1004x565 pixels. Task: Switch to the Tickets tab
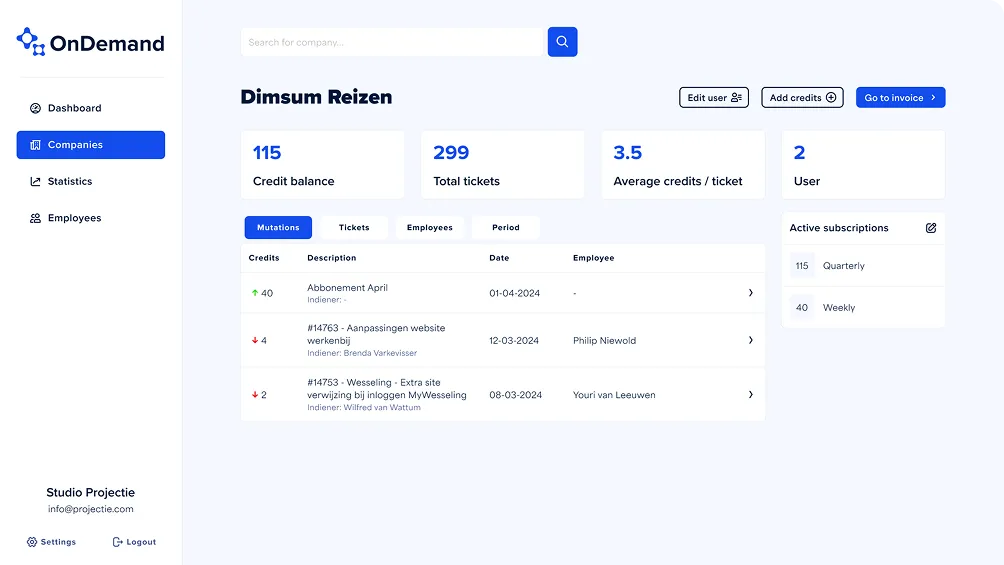tap(354, 228)
